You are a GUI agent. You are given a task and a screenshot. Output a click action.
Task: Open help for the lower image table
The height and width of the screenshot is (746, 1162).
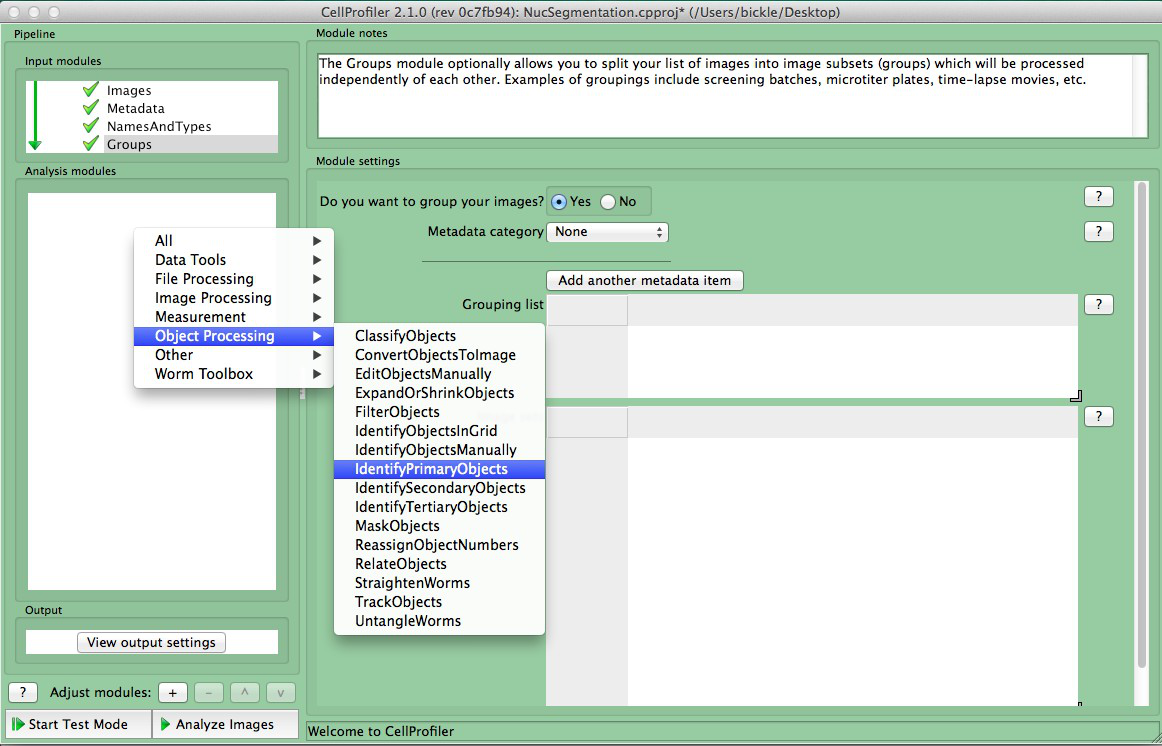click(x=1098, y=416)
